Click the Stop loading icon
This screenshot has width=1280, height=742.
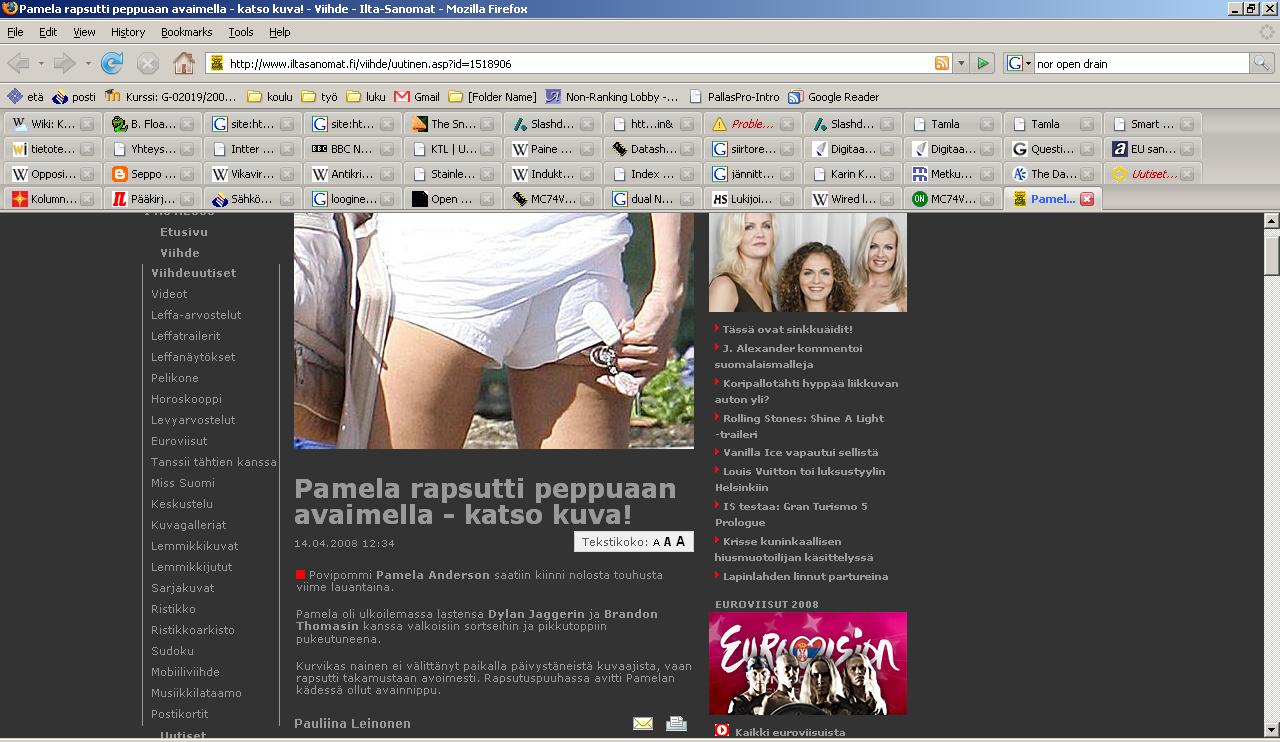148,63
